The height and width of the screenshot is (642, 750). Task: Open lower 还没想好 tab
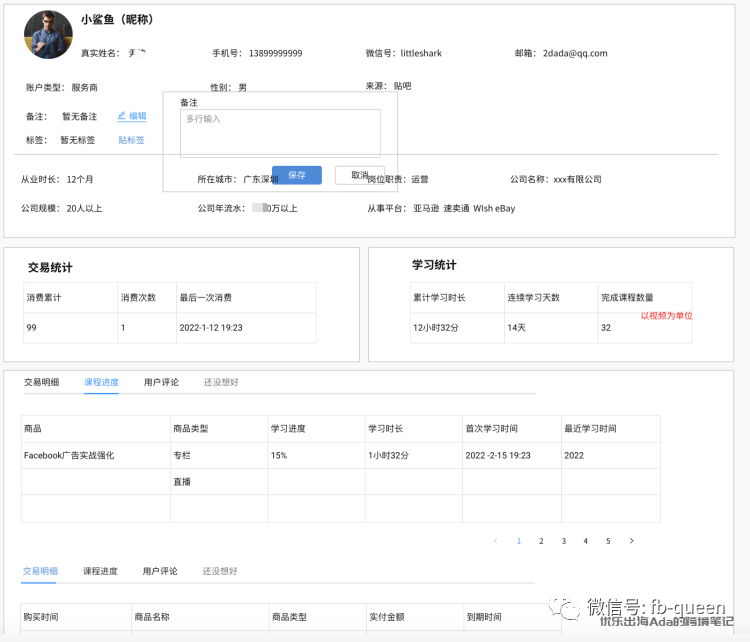(220, 571)
